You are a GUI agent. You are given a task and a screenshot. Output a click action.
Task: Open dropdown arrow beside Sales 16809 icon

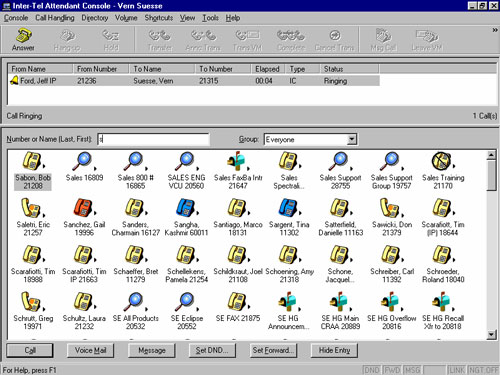pyautogui.click(x=95, y=168)
